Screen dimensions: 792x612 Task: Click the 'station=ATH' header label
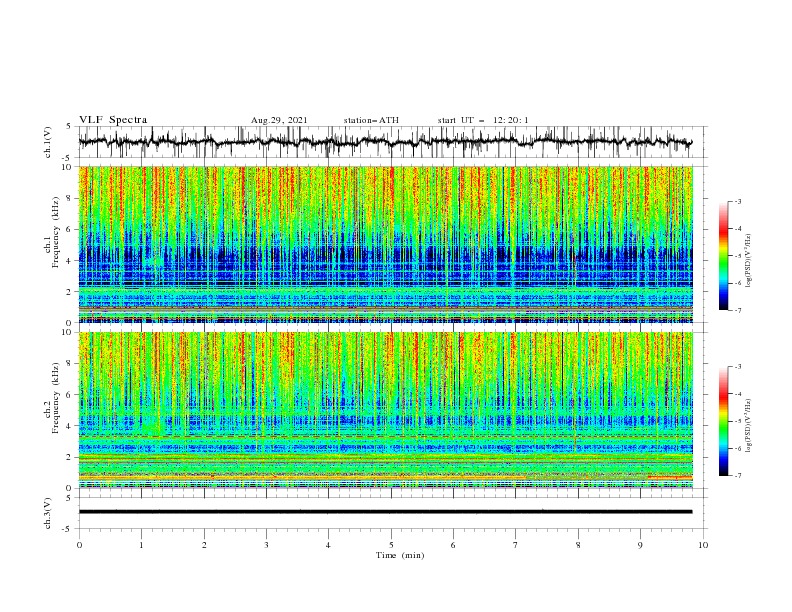point(371,120)
